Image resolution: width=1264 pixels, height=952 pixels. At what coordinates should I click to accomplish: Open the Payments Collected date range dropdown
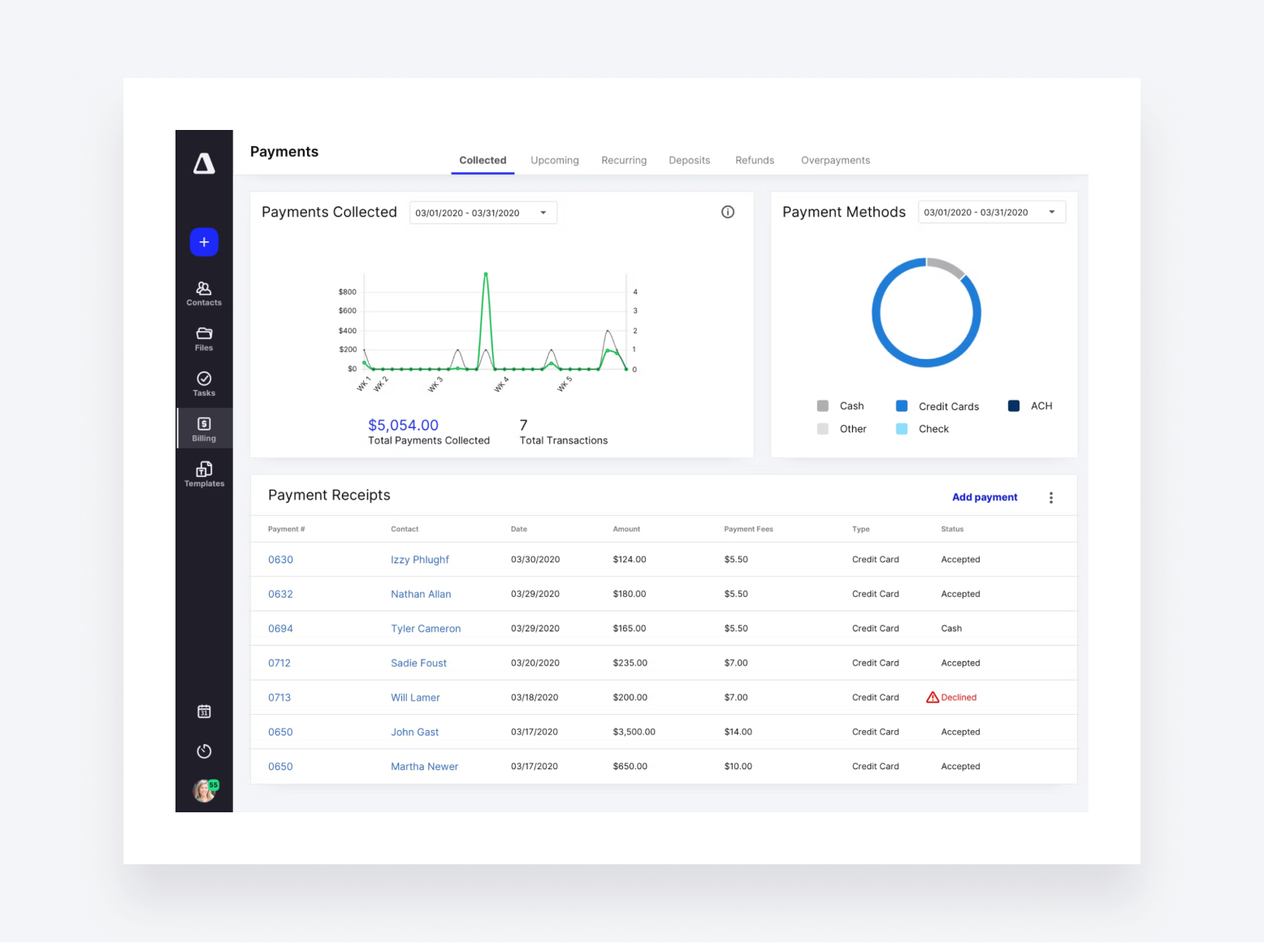point(483,212)
